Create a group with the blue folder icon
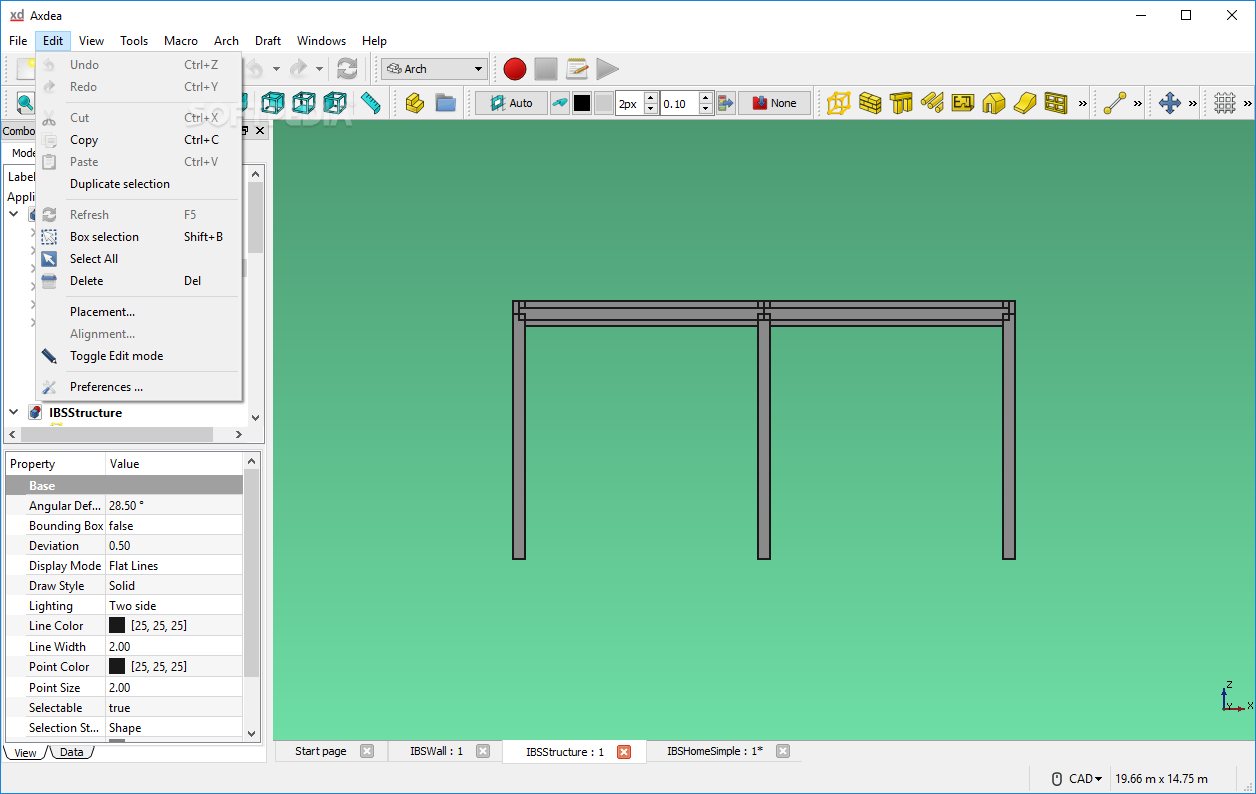The height and width of the screenshot is (794, 1256). click(445, 103)
